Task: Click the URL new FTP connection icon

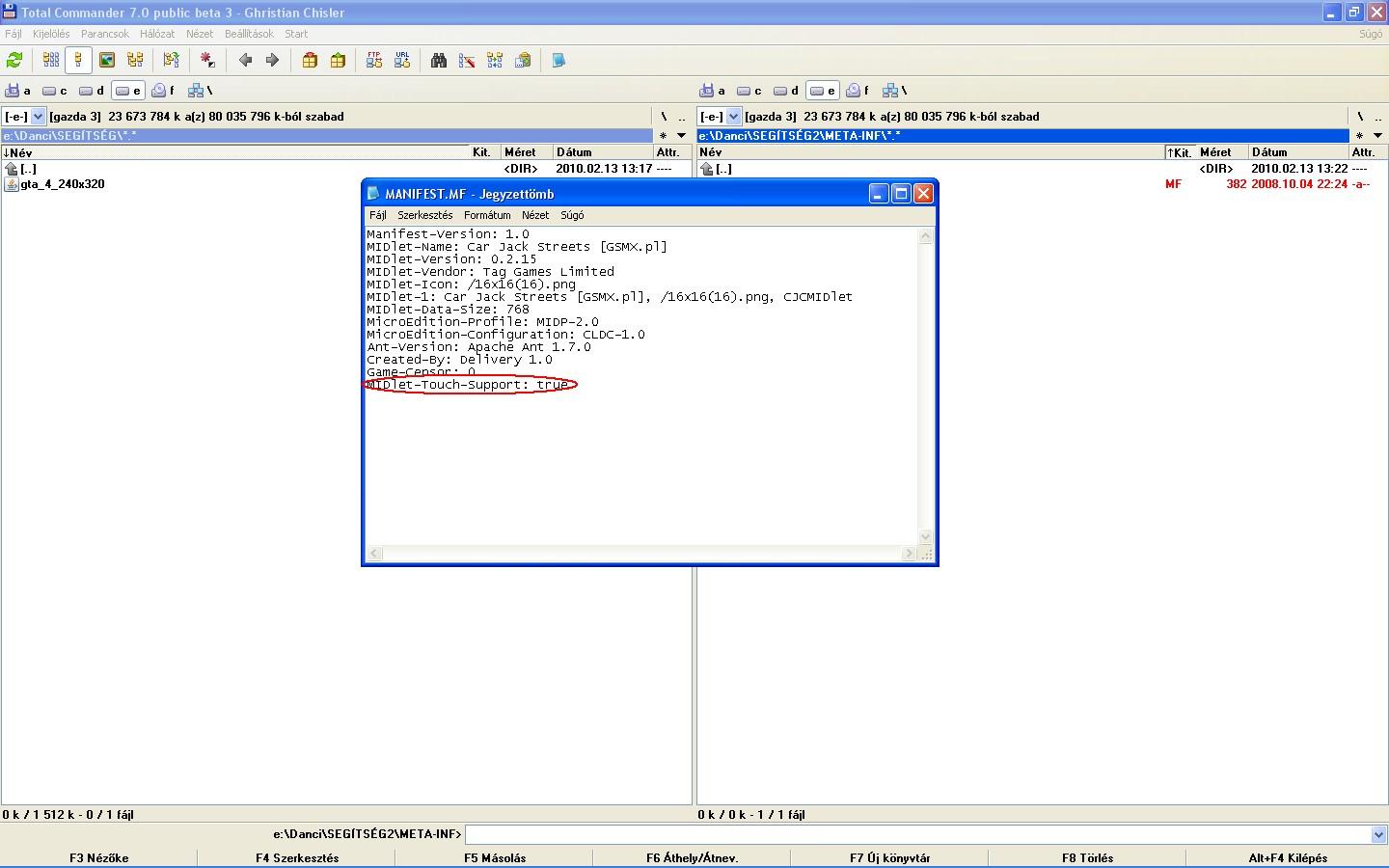Action: tap(402, 60)
